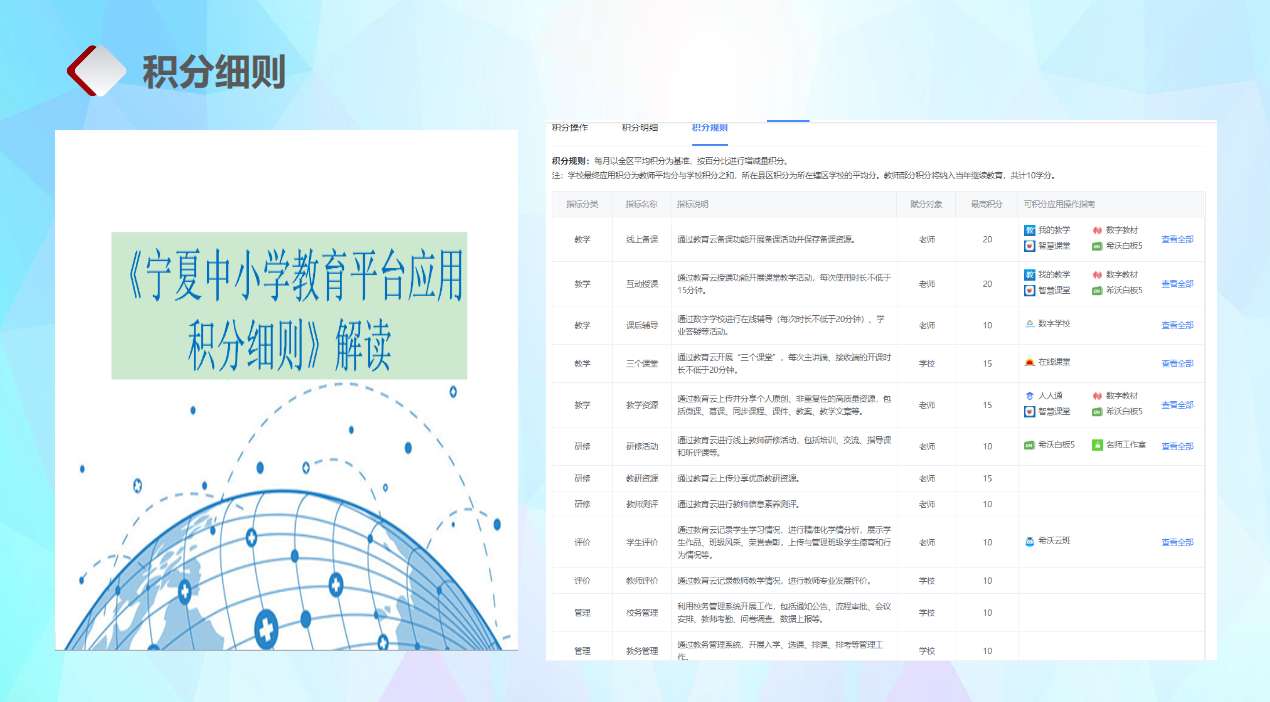Screen dimensions: 1270x702
Task: Click the red diamond bullet beside 积分细则 title
Action: (96, 71)
